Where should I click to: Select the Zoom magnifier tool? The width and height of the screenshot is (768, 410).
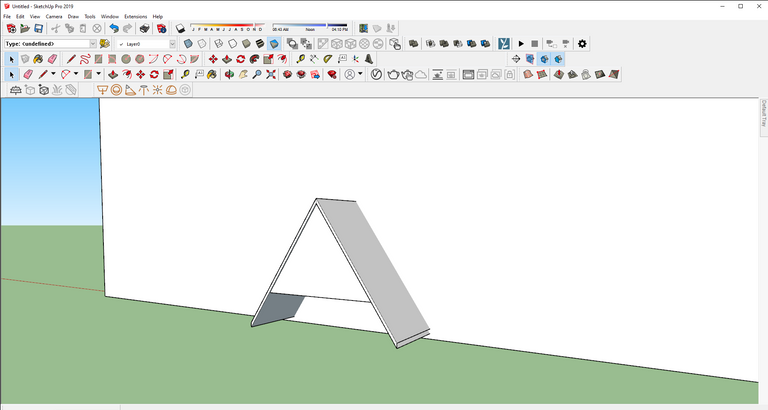click(x=257, y=74)
